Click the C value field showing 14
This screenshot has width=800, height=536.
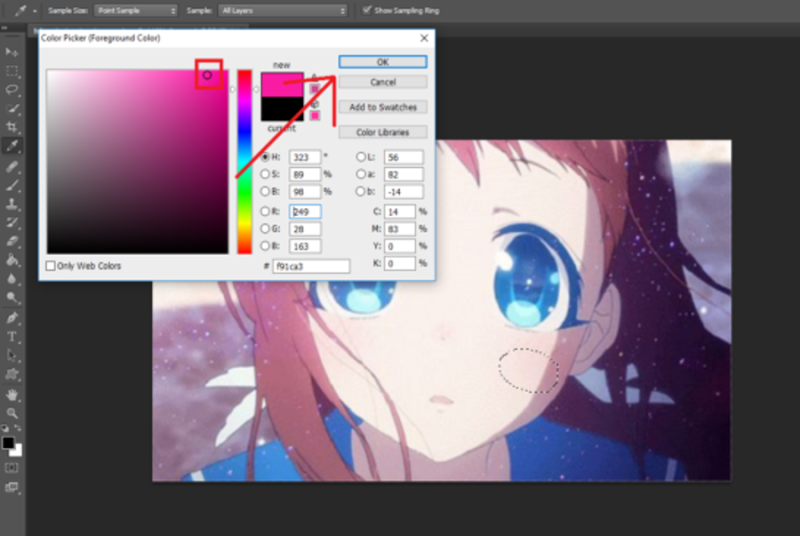pos(400,212)
